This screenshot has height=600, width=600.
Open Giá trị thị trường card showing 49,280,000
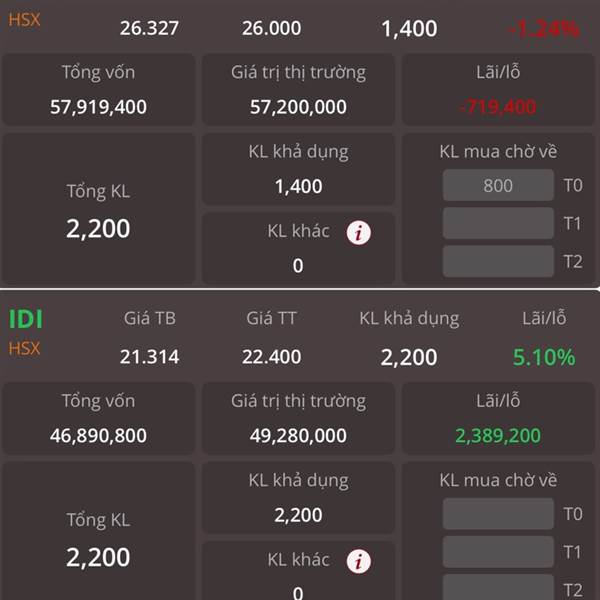[x=298, y=419]
